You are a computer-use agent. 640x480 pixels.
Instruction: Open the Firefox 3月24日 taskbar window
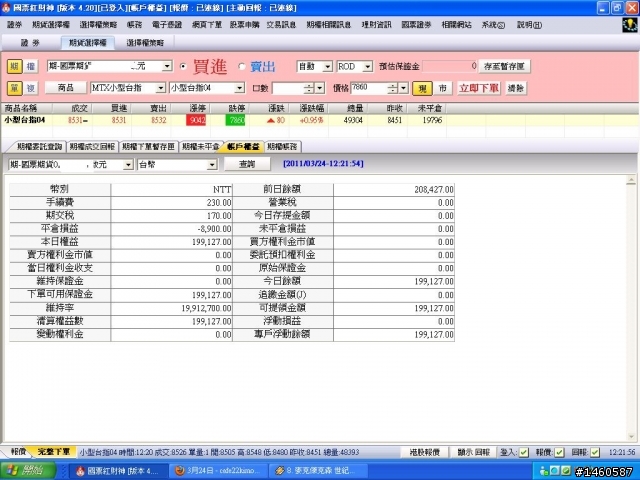click(219, 471)
